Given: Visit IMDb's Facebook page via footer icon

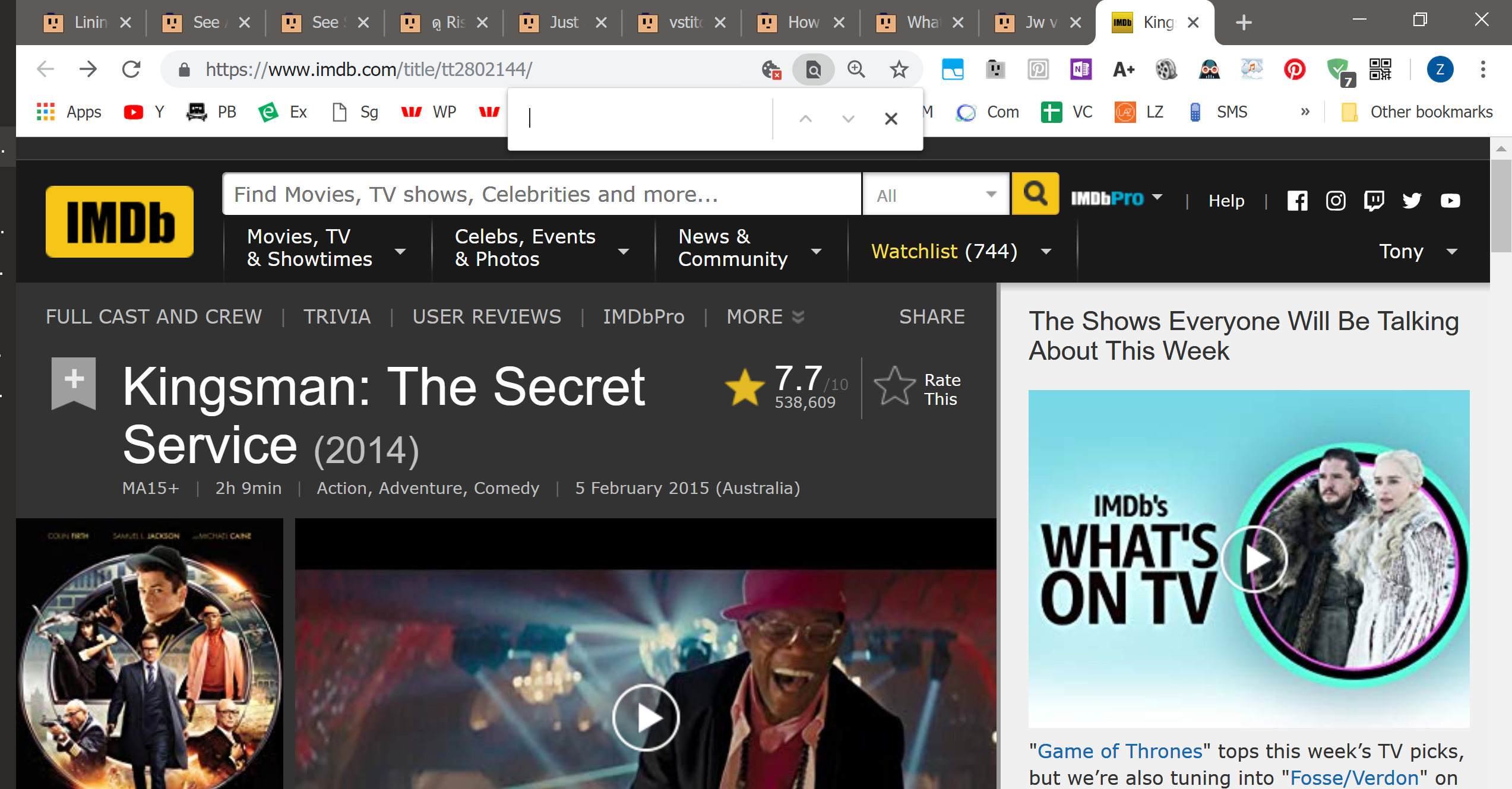Looking at the screenshot, I should (1297, 200).
